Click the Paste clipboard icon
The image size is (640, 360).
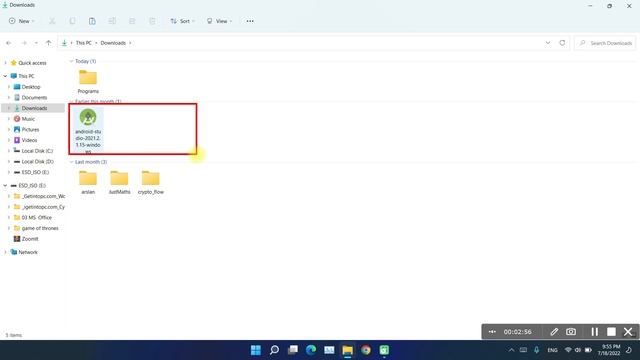click(x=92, y=21)
